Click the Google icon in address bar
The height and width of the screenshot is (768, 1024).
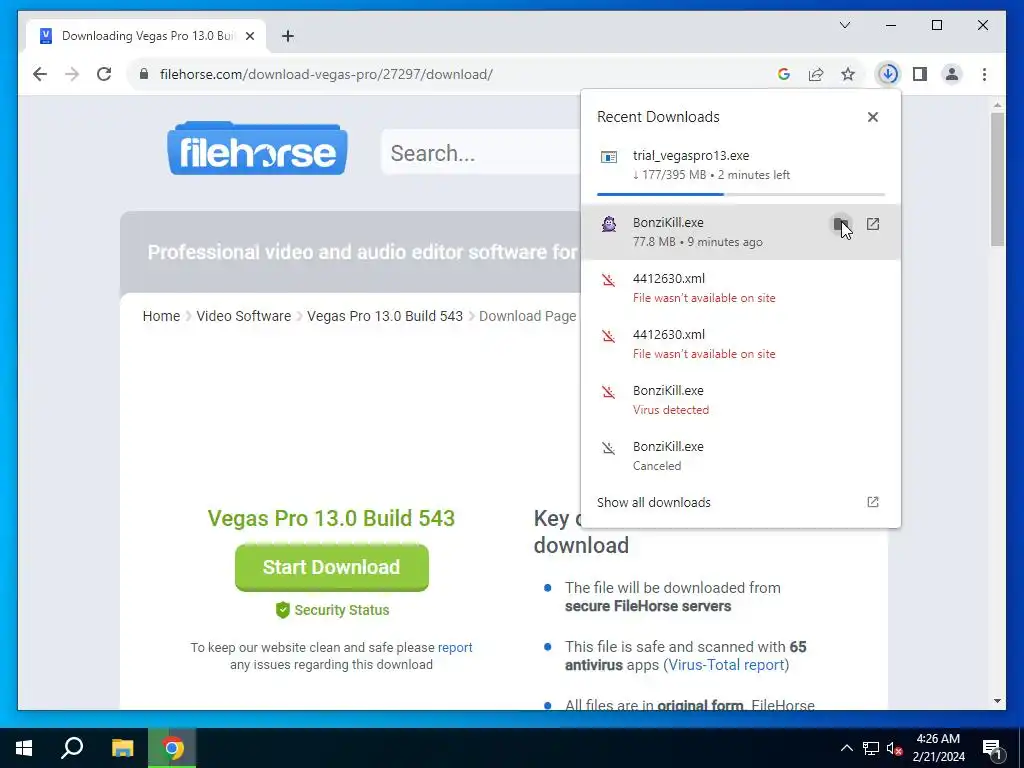(784, 74)
